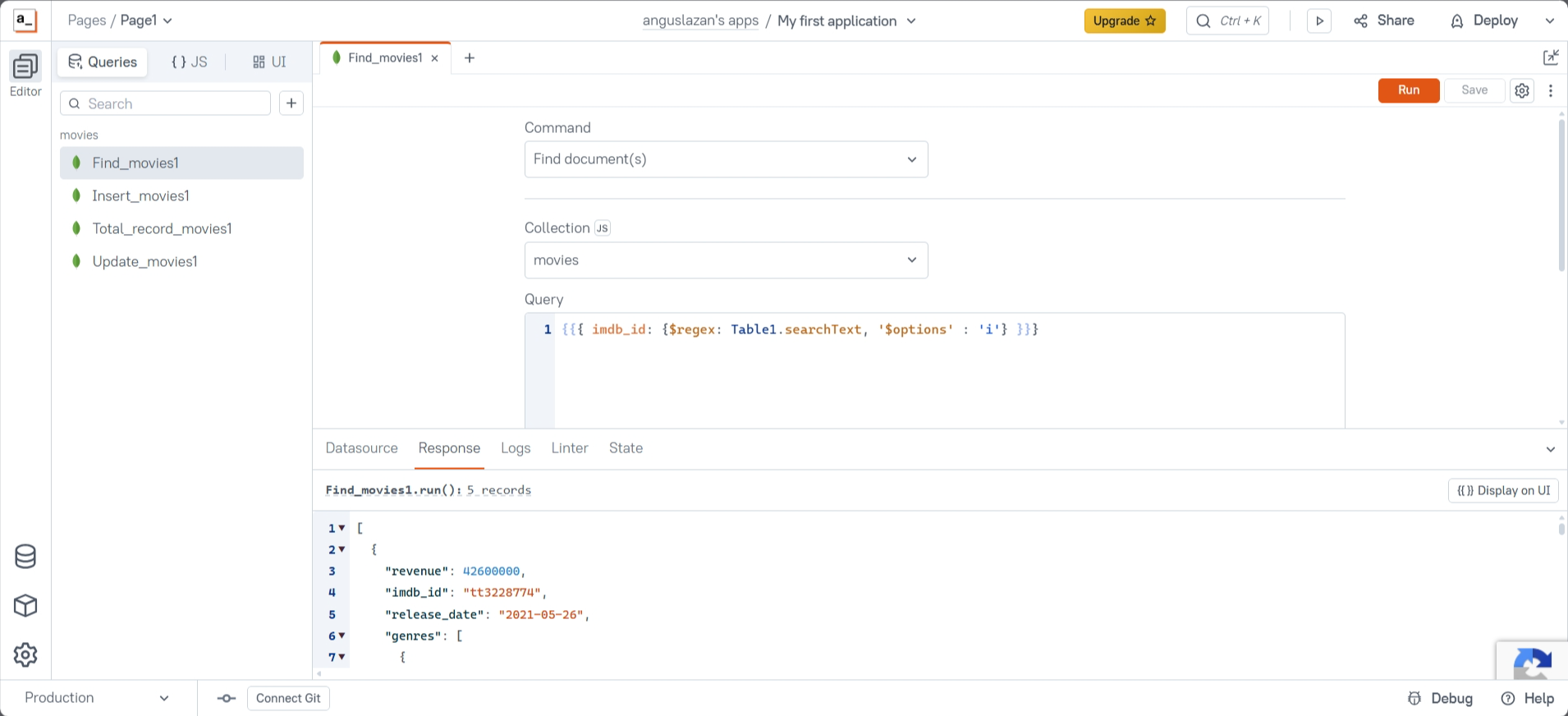Click the Git commit icon in footer

227,699
